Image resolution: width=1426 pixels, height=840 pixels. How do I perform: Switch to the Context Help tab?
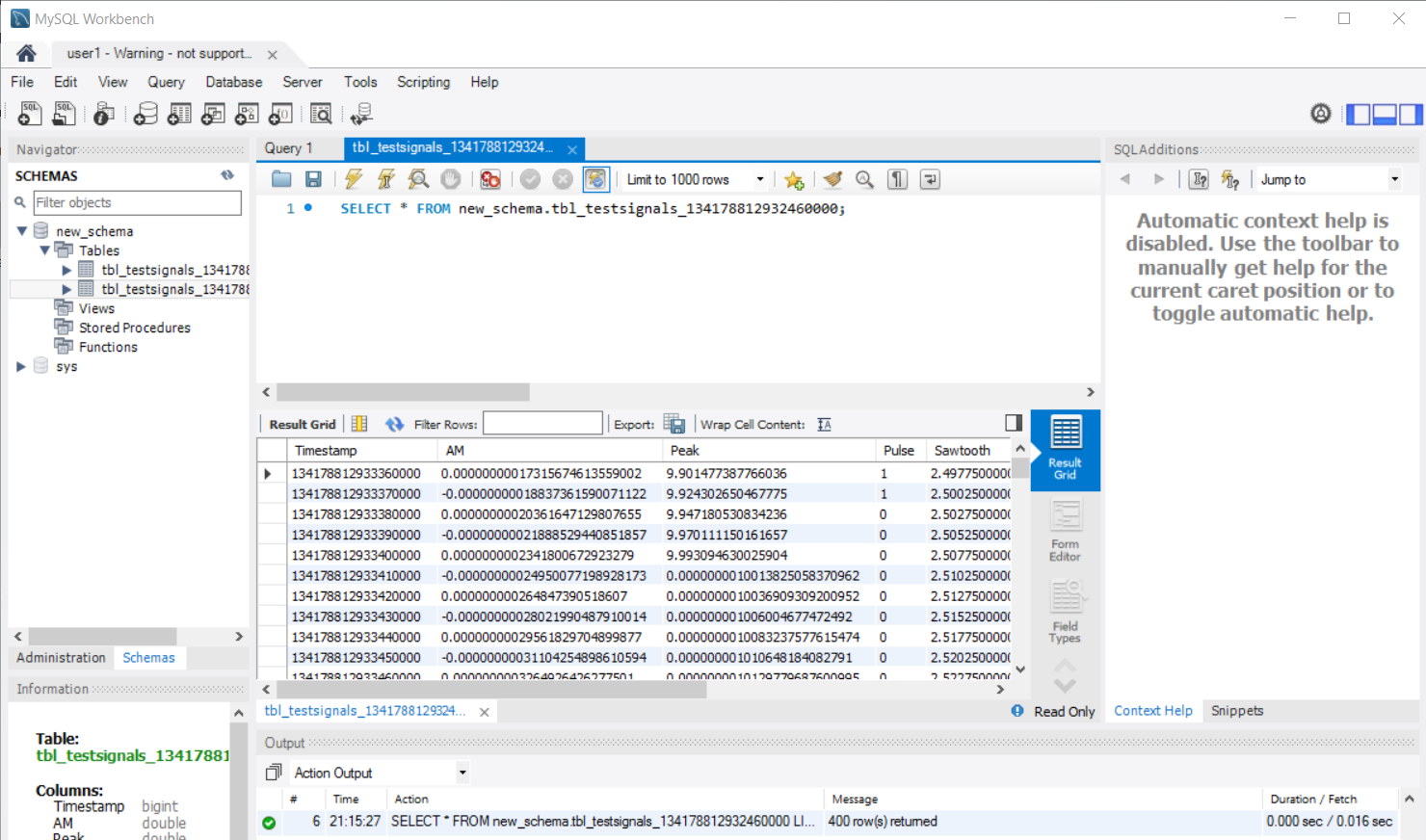tap(1153, 711)
